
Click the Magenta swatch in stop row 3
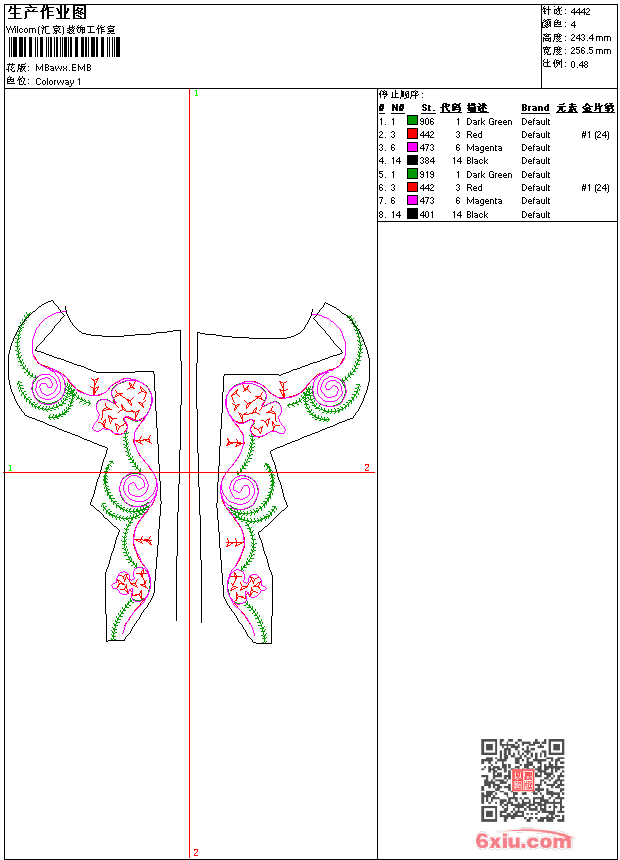click(x=412, y=147)
